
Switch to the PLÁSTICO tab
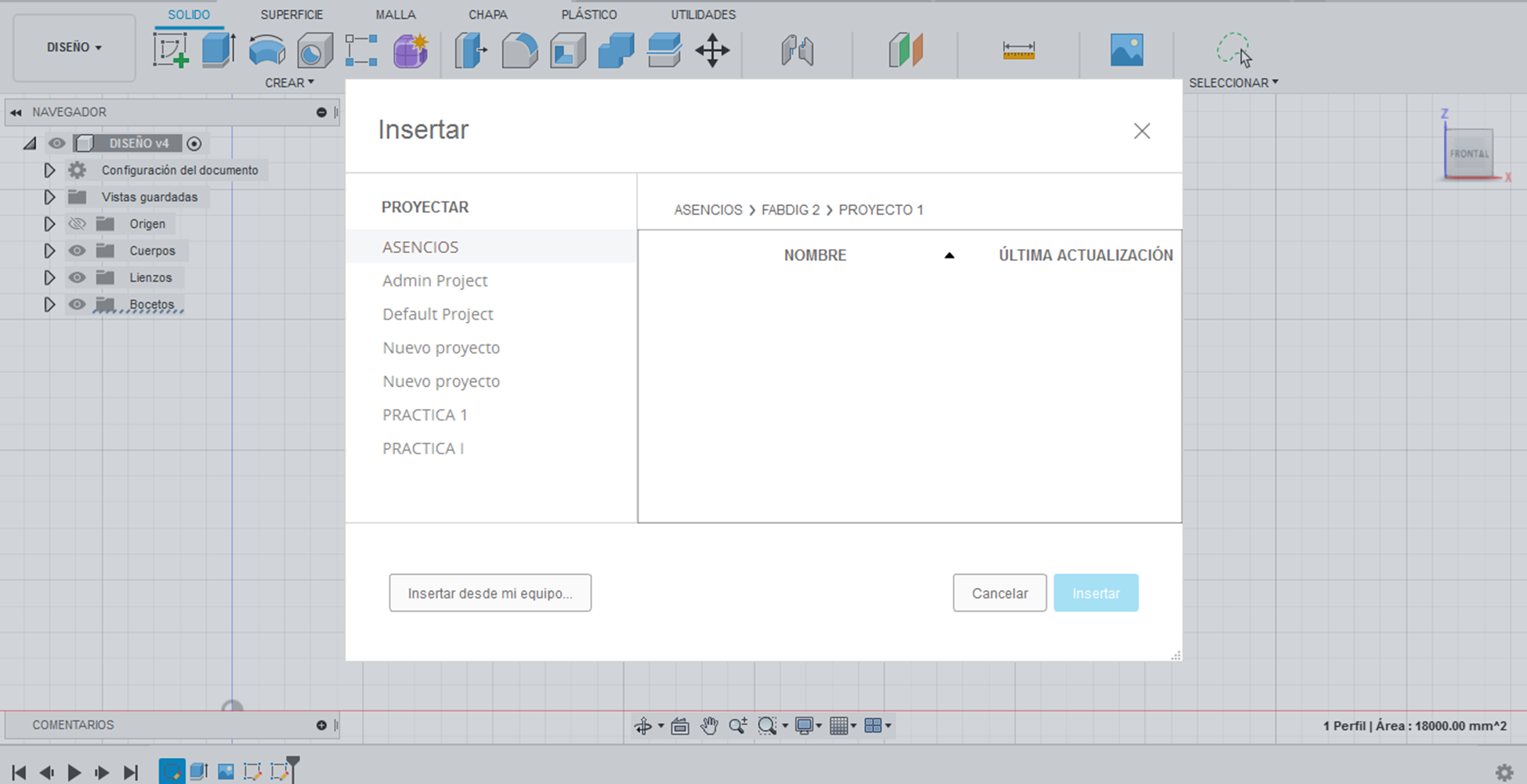pyautogui.click(x=589, y=15)
